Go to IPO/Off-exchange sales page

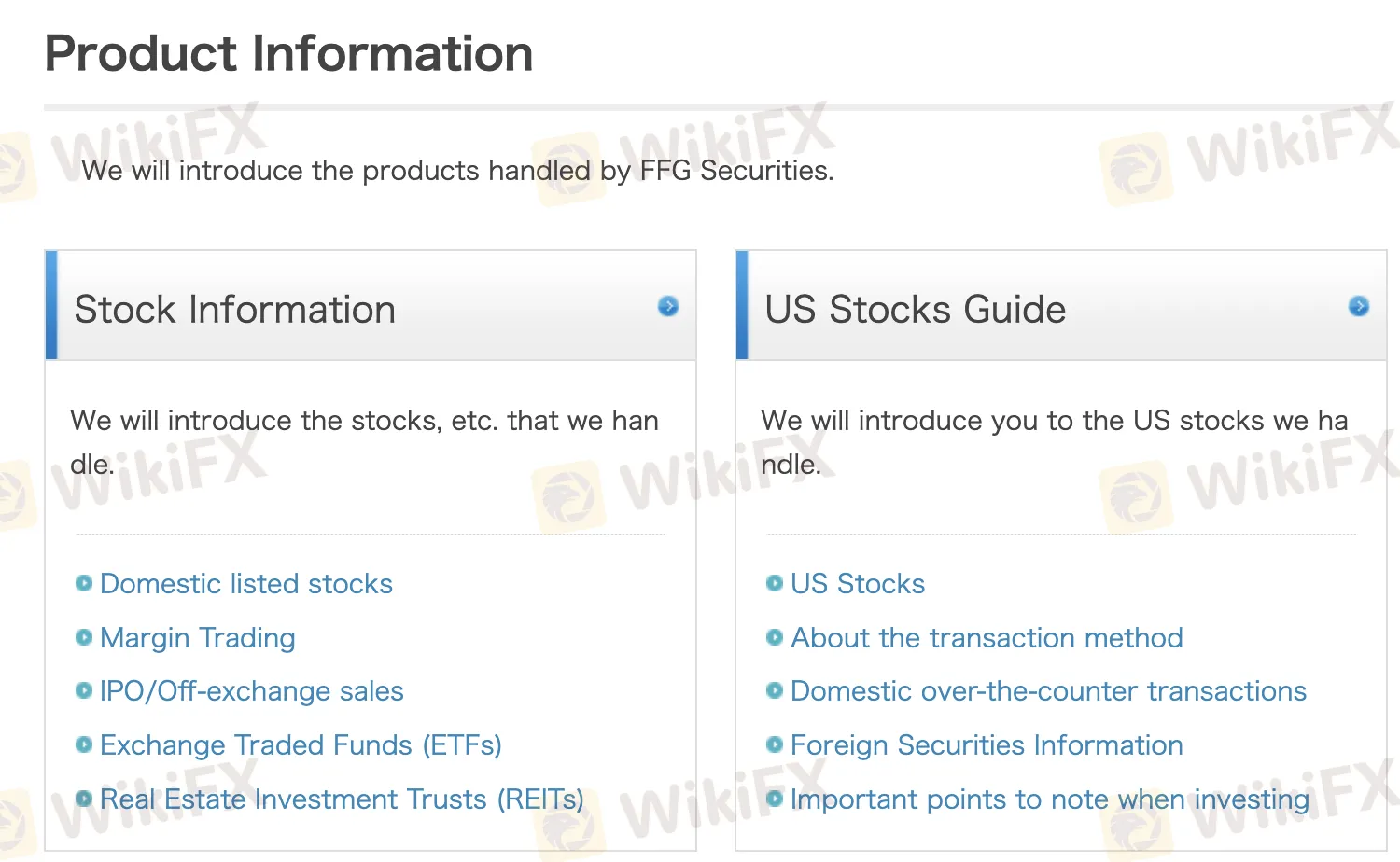(x=252, y=691)
